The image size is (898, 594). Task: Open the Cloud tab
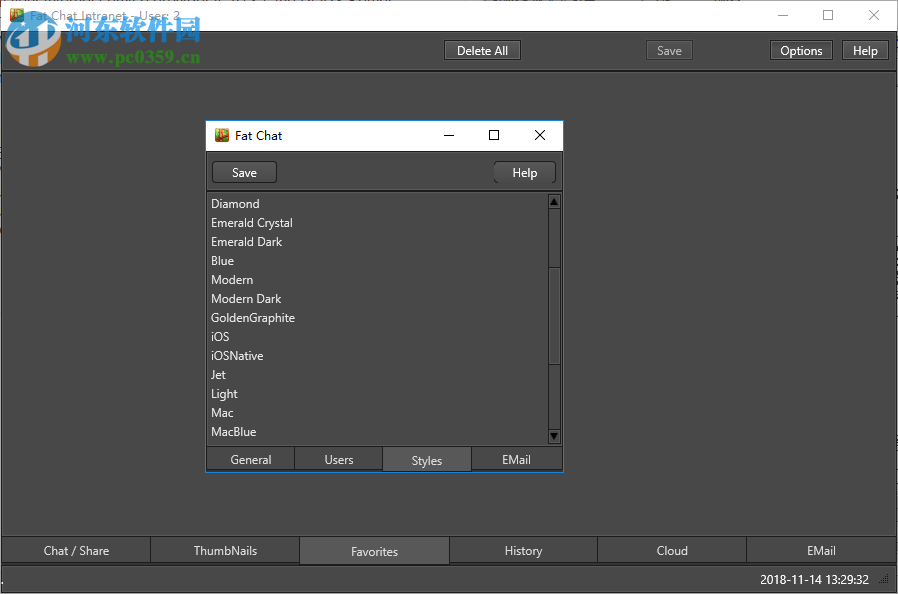672,550
